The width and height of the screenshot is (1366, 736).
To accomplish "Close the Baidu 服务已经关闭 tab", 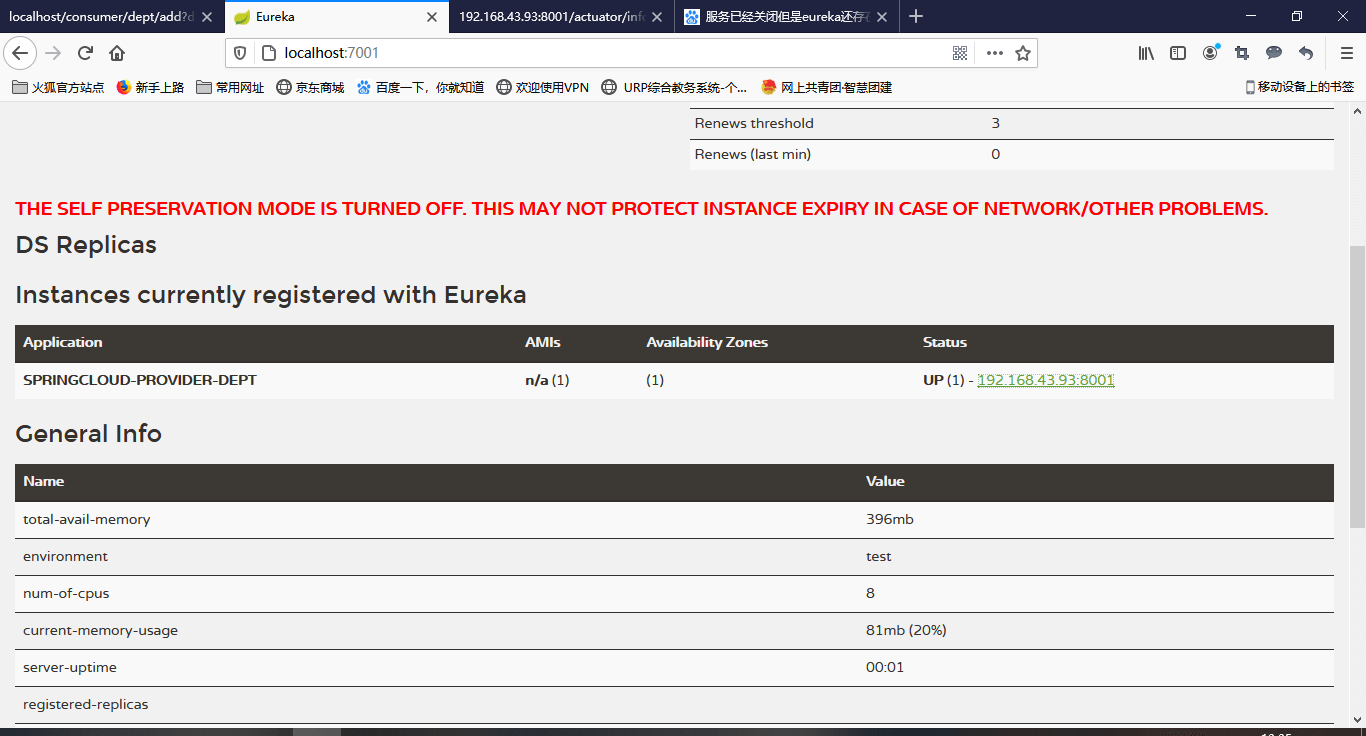I will coord(881,17).
